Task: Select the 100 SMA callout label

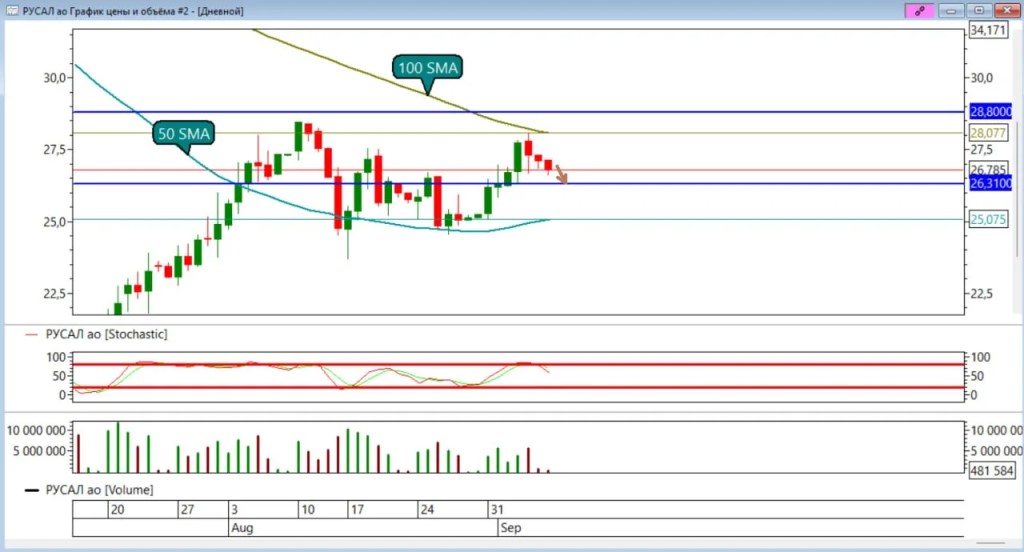Action: pos(428,67)
